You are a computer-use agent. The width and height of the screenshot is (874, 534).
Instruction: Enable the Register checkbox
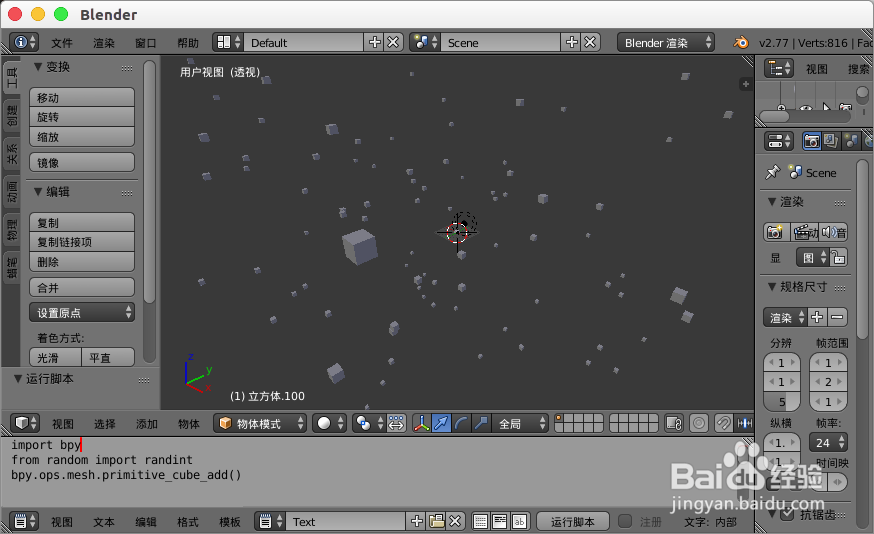625,521
